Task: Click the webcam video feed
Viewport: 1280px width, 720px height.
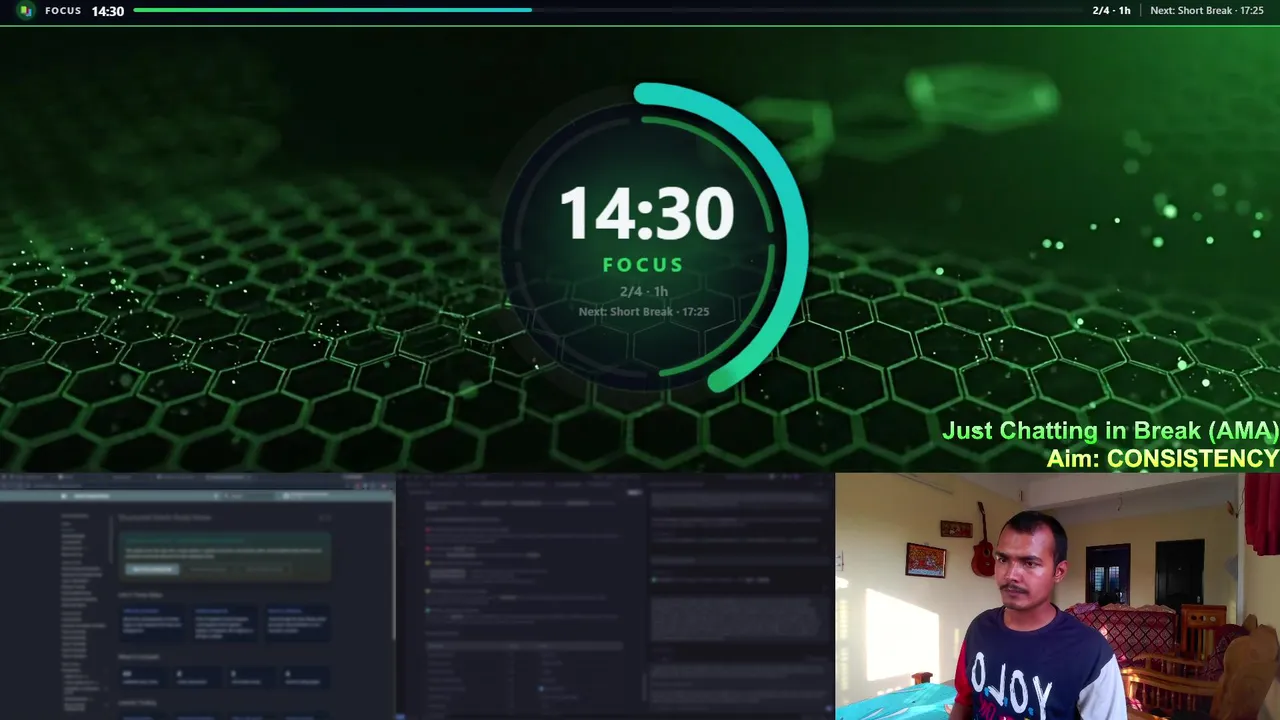Action: point(1057,597)
